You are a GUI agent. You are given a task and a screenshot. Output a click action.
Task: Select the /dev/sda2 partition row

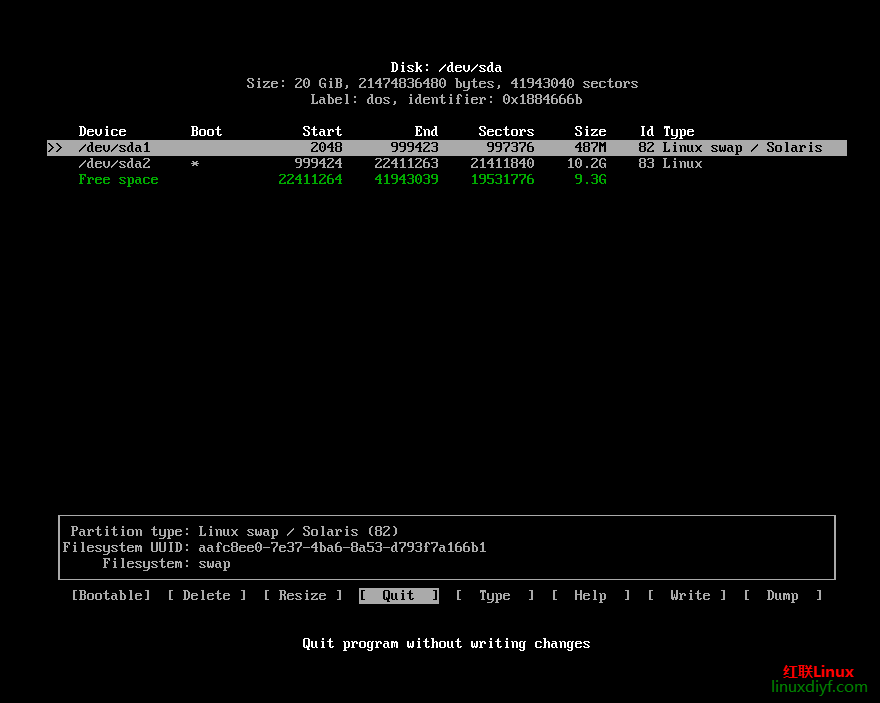[114, 163]
